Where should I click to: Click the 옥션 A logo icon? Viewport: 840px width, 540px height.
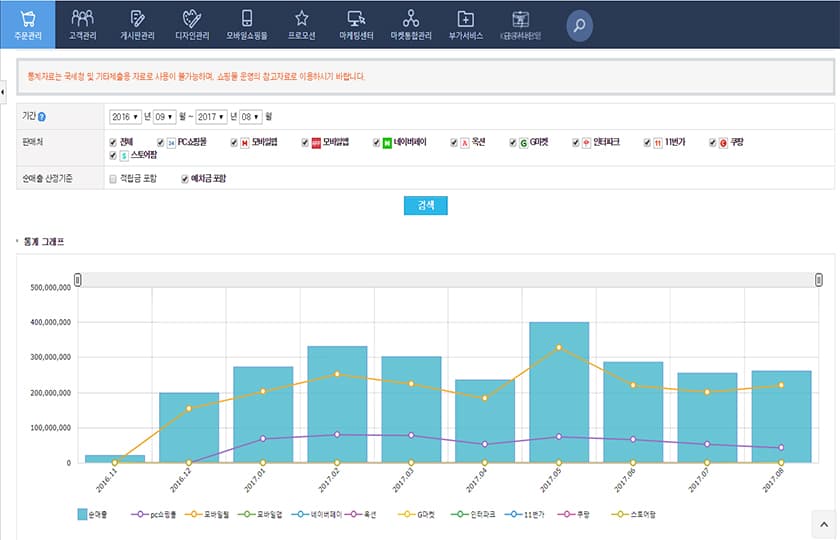click(x=464, y=142)
